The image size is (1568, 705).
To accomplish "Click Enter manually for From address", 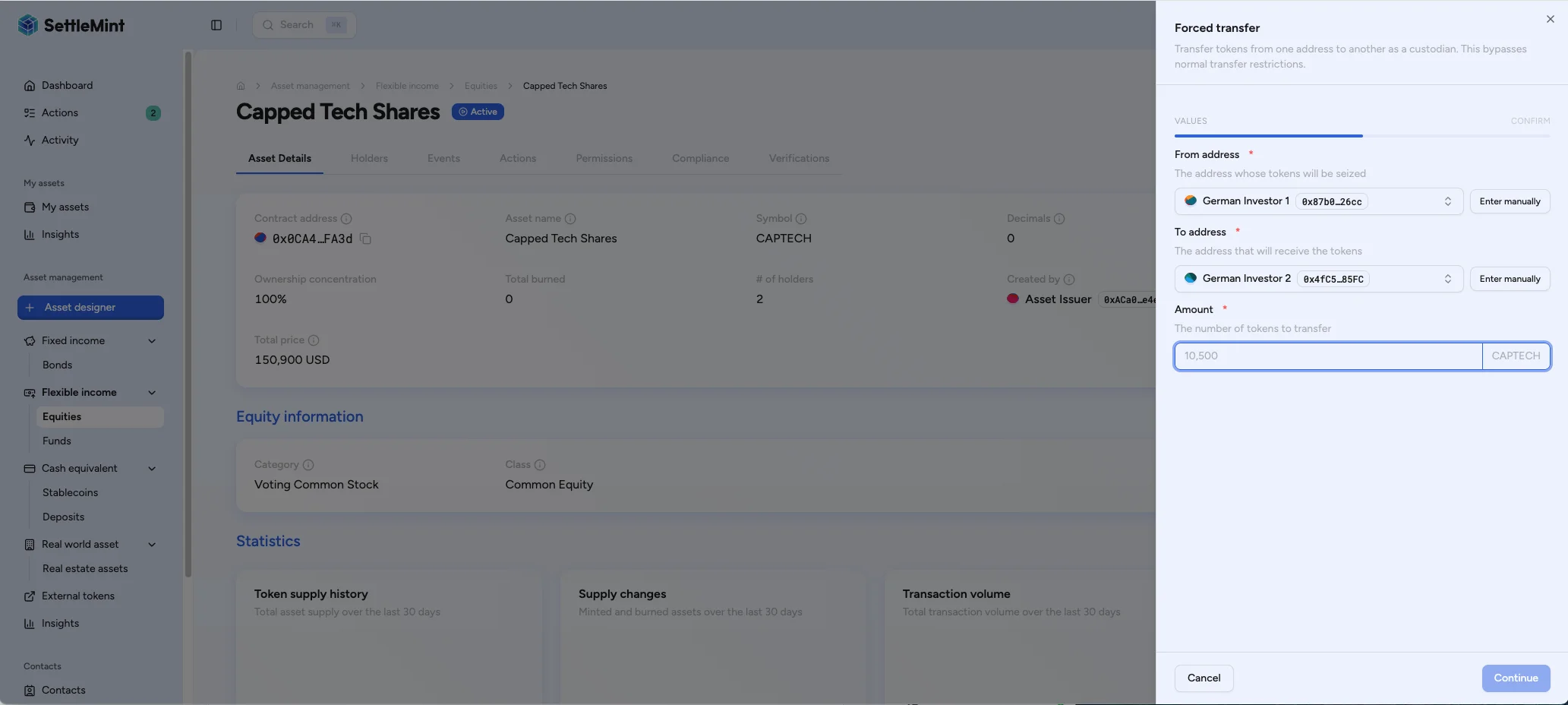I will point(1509,201).
